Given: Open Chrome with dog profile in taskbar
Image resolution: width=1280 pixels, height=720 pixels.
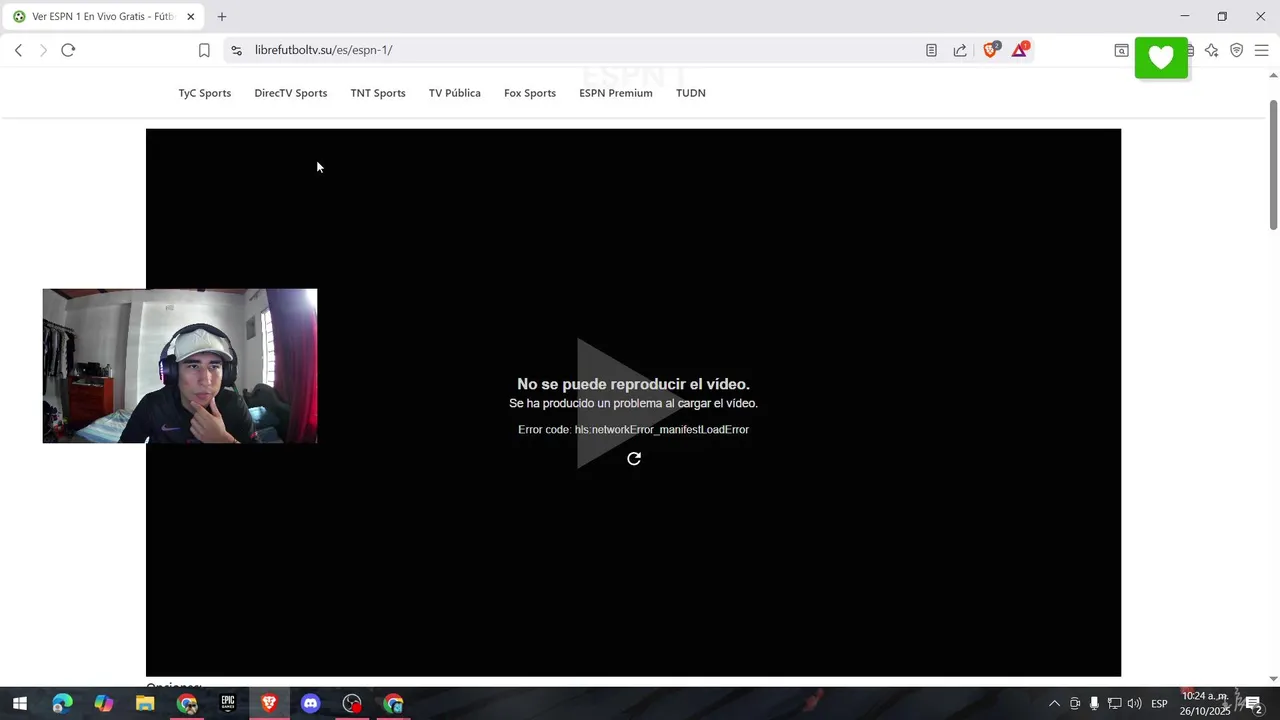Looking at the screenshot, I should (187, 704).
